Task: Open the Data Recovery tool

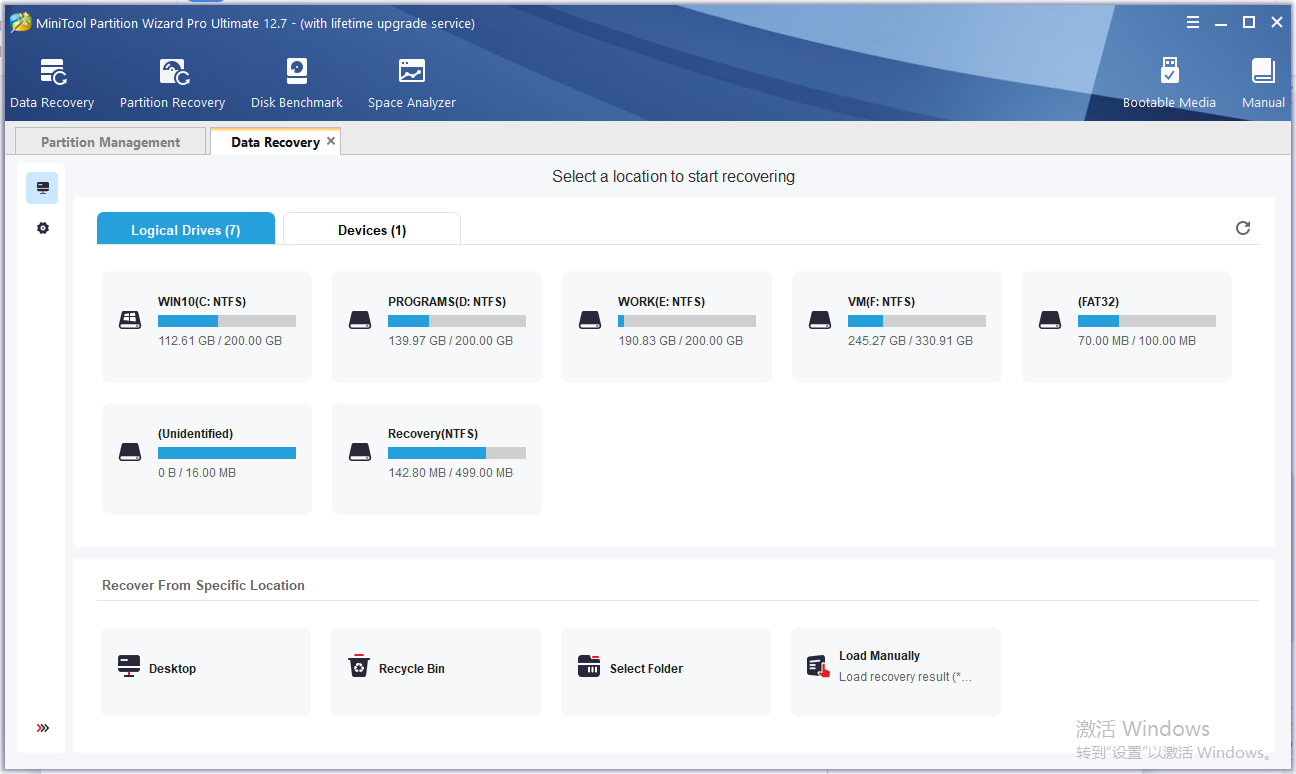Action: pos(51,82)
